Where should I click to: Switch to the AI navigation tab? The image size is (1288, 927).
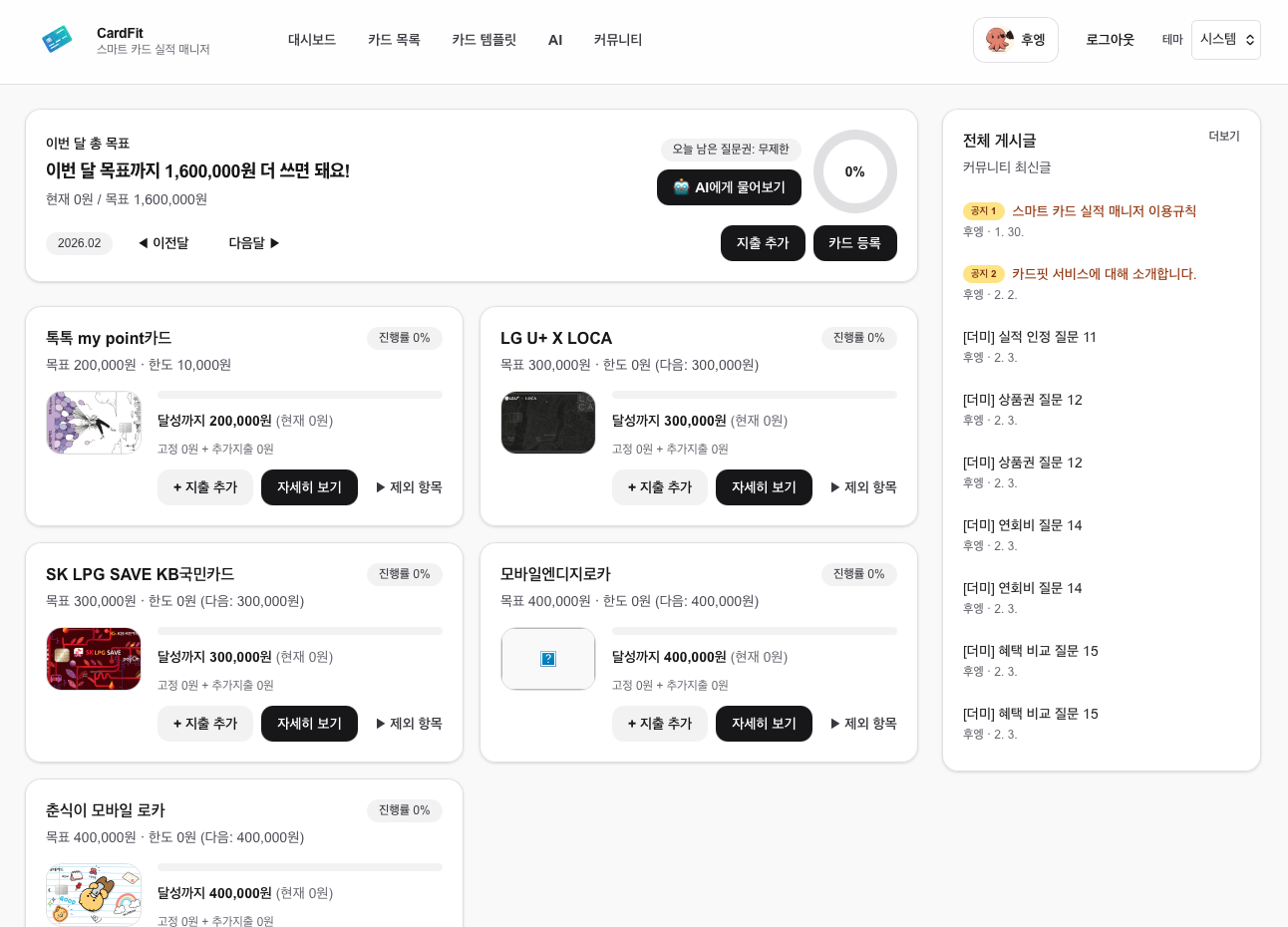tap(555, 40)
